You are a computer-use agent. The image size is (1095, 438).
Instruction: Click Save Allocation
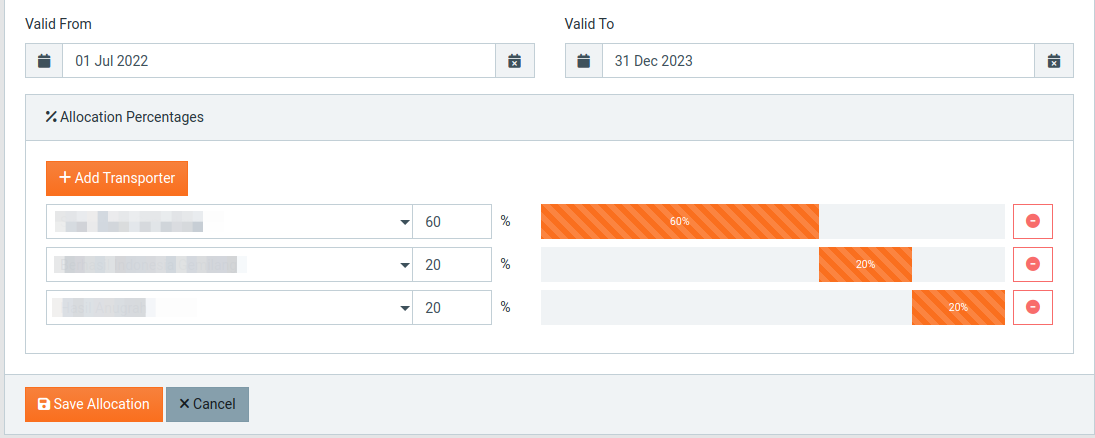(94, 404)
